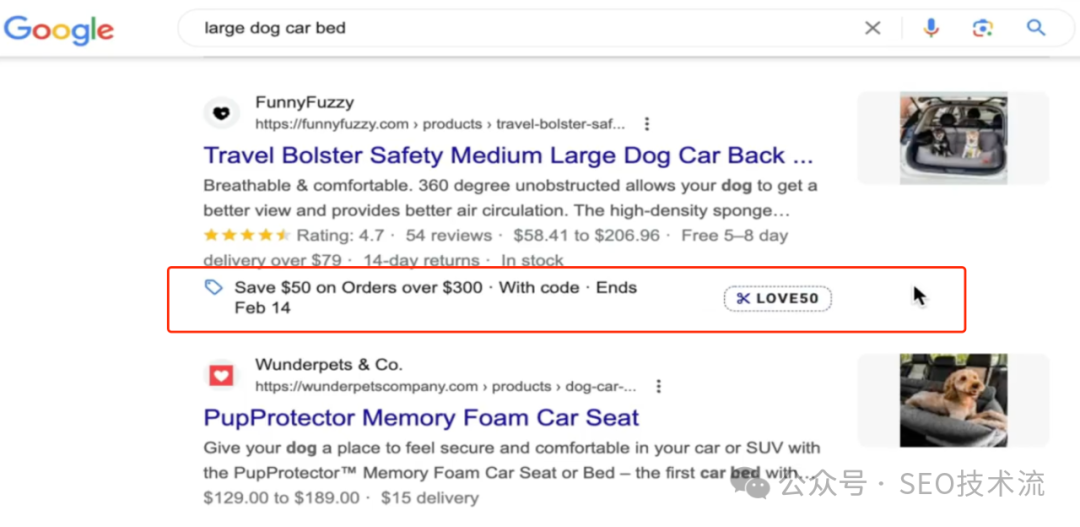Screen dimensions: 1080x527
Task: Click the Wunderpets heart favicon
Action: pos(222,375)
